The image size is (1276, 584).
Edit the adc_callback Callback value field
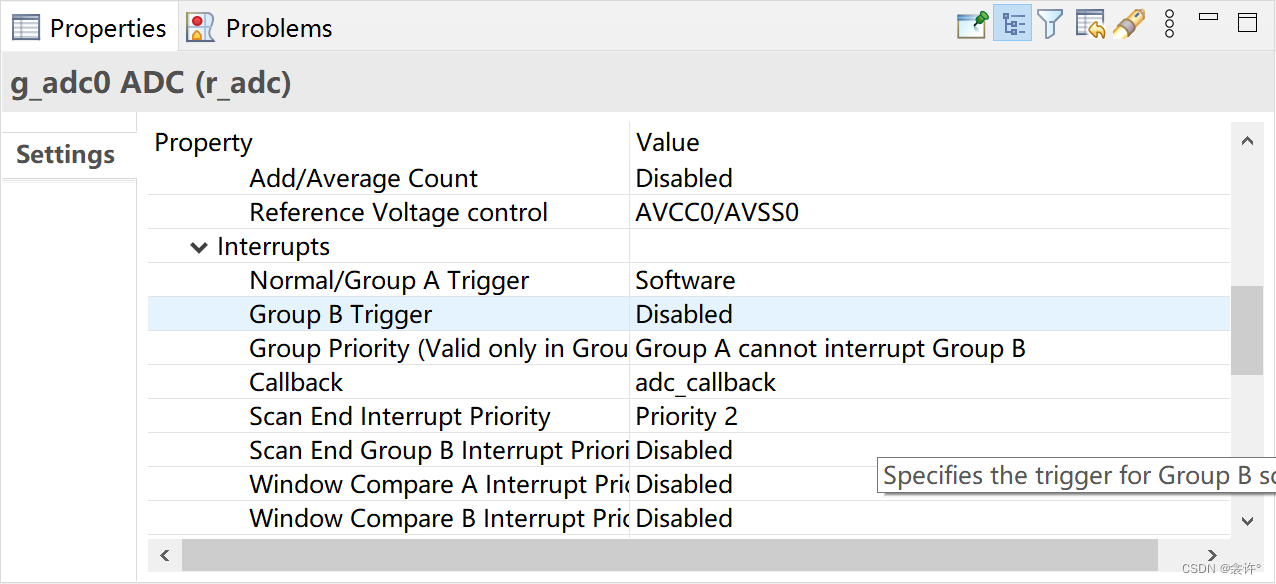(x=930, y=382)
